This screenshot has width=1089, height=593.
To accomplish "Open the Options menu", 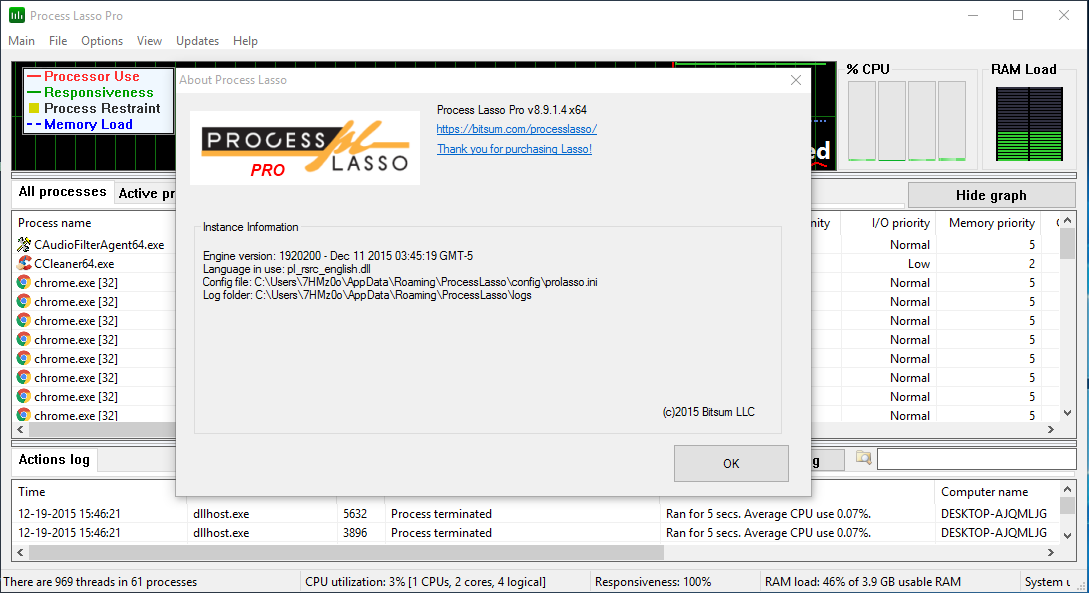I will point(102,41).
